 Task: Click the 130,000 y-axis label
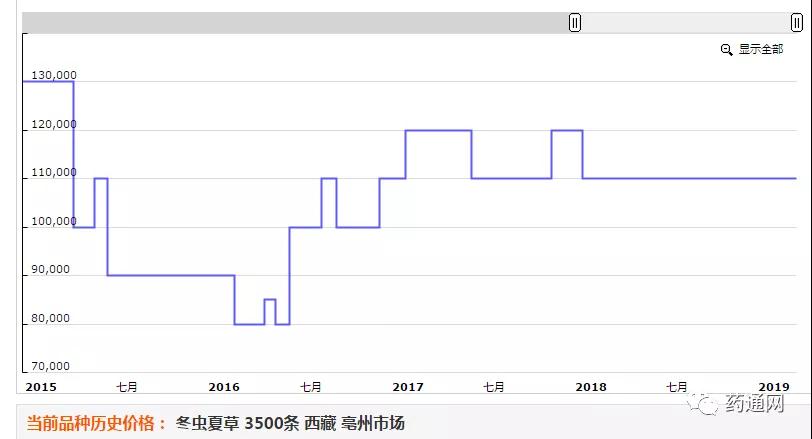[54, 75]
